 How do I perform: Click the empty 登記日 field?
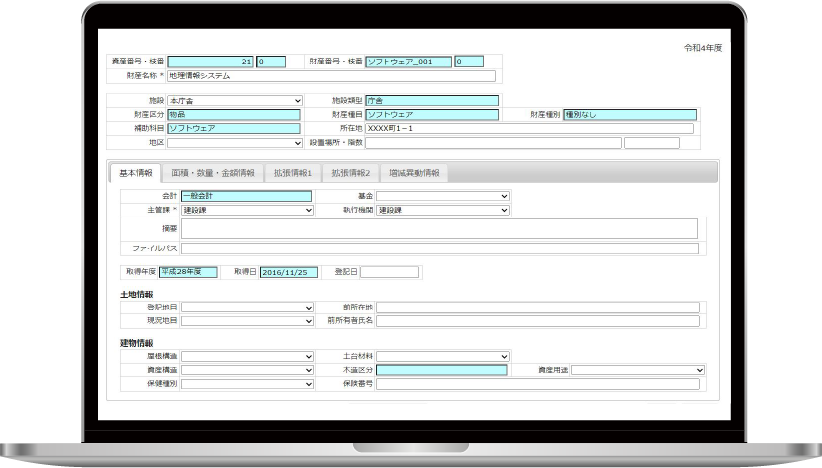pyautogui.click(x=390, y=272)
